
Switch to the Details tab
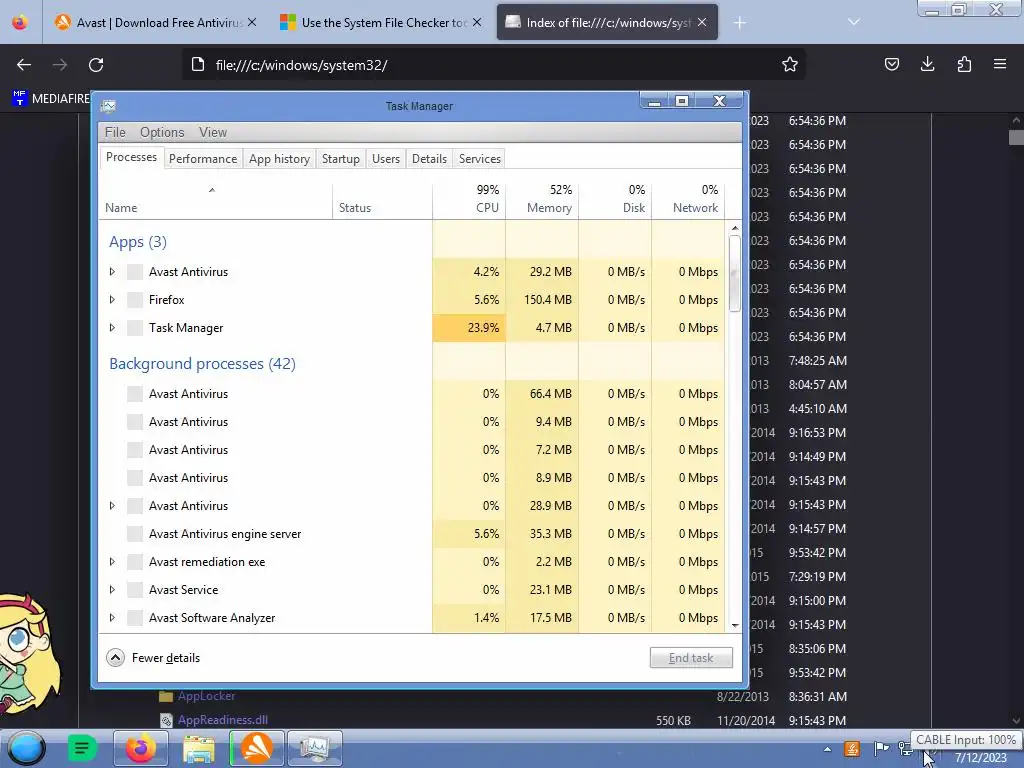coord(429,159)
